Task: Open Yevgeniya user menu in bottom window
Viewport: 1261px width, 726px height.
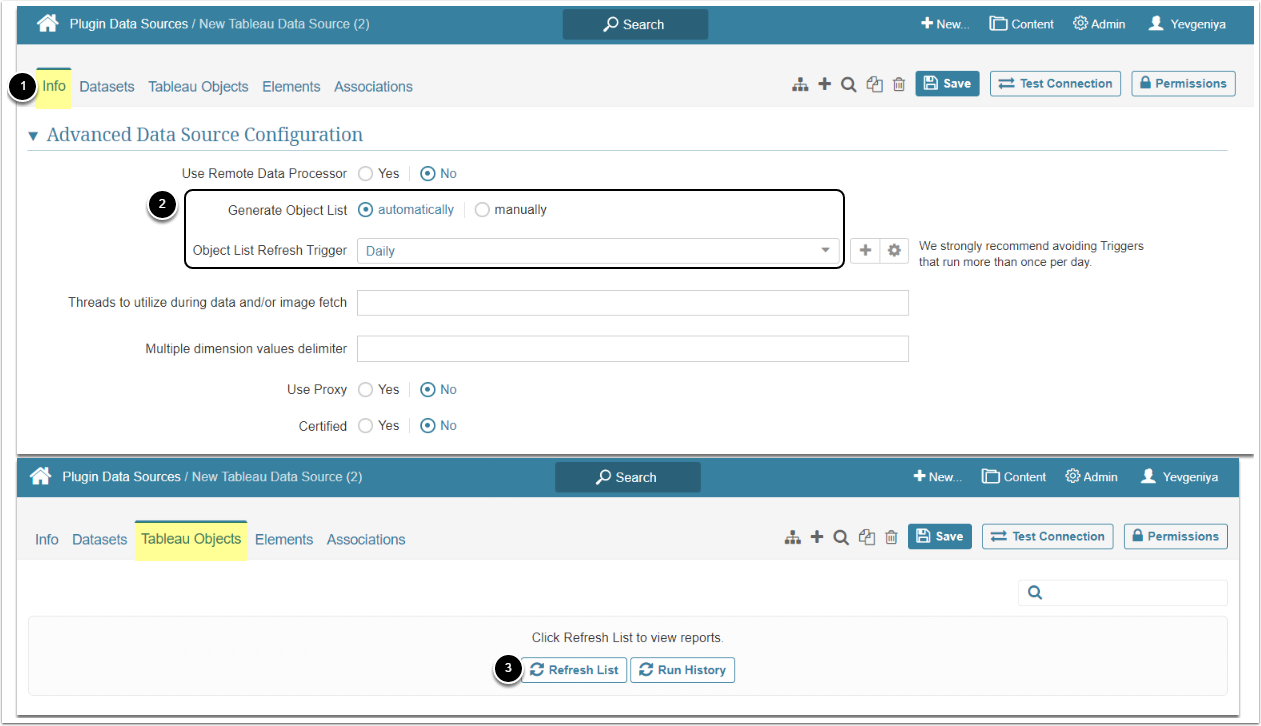Action: coord(1179,477)
